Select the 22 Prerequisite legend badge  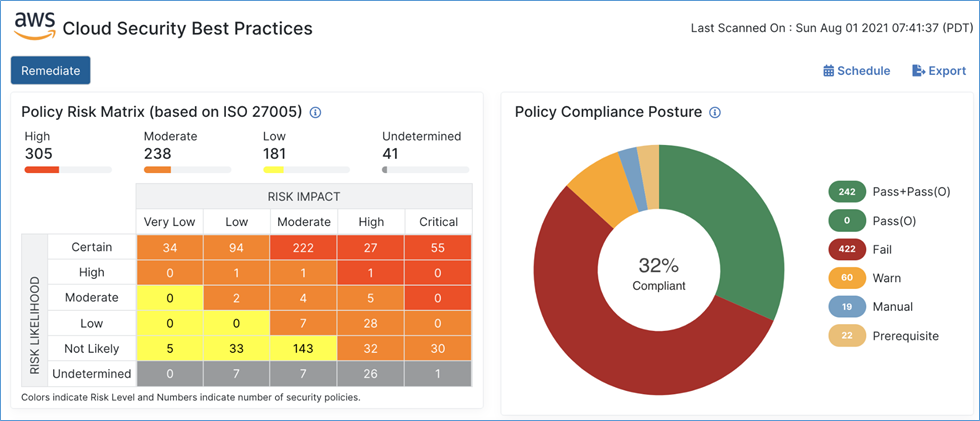[x=847, y=335]
